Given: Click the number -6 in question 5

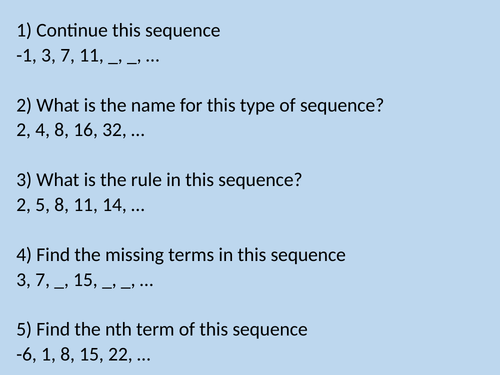Looking at the screenshot, I should pos(25,354).
